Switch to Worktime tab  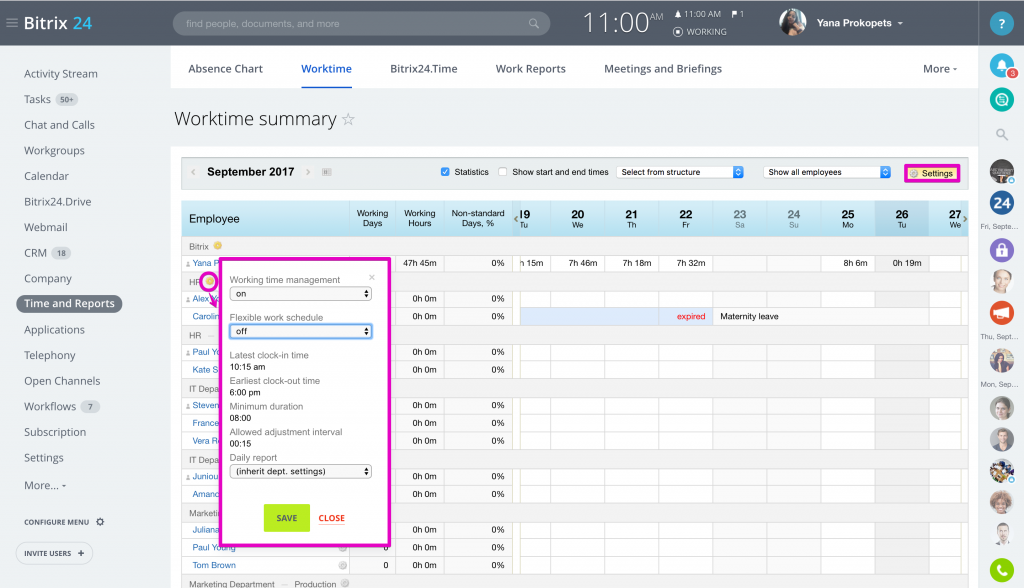click(326, 69)
